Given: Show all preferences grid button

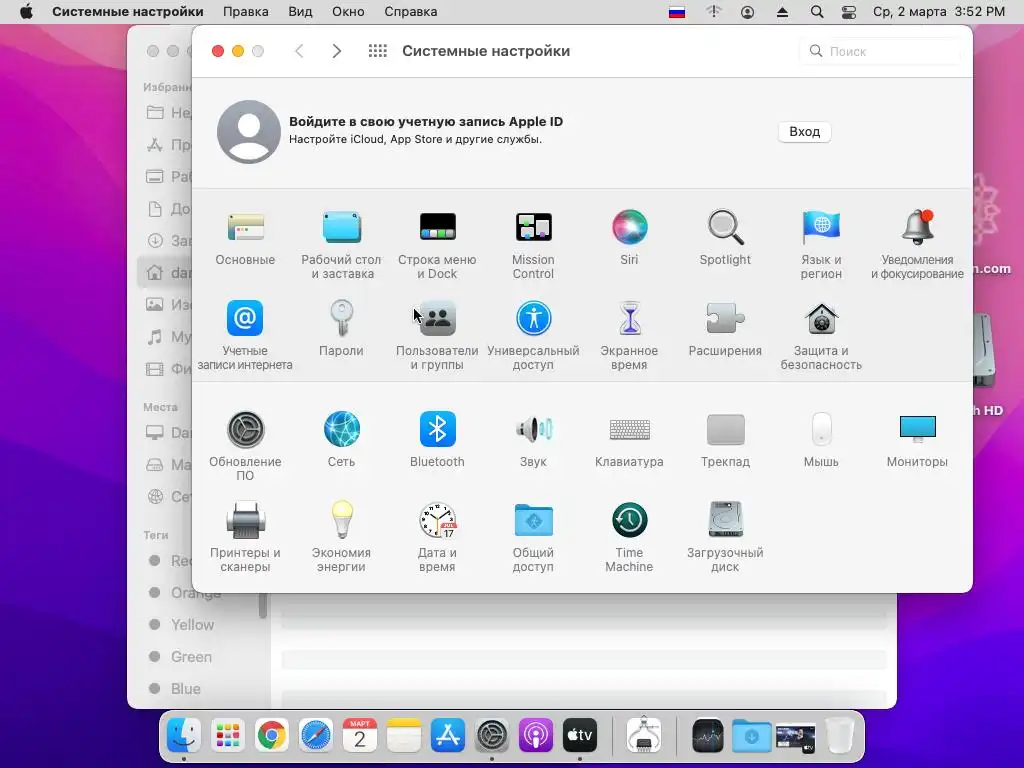Looking at the screenshot, I should coord(377,51).
